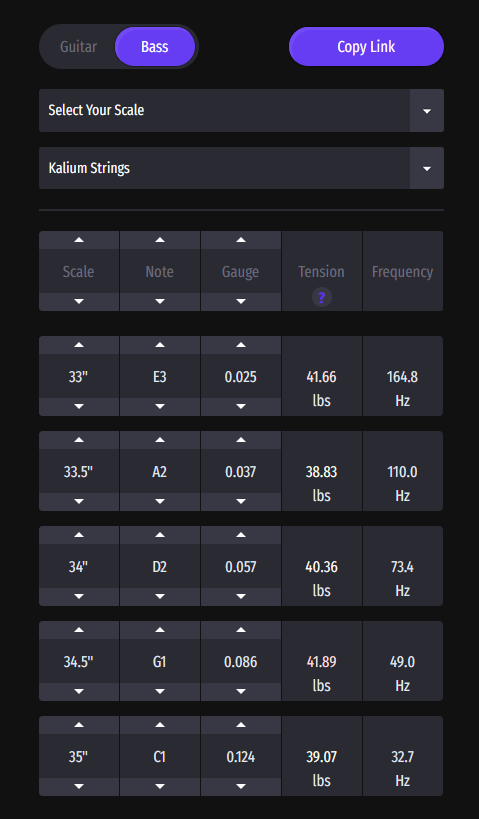Switch to Guitar mode
This screenshot has width=479, height=819.
pyautogui.click(x=78, y=46)
